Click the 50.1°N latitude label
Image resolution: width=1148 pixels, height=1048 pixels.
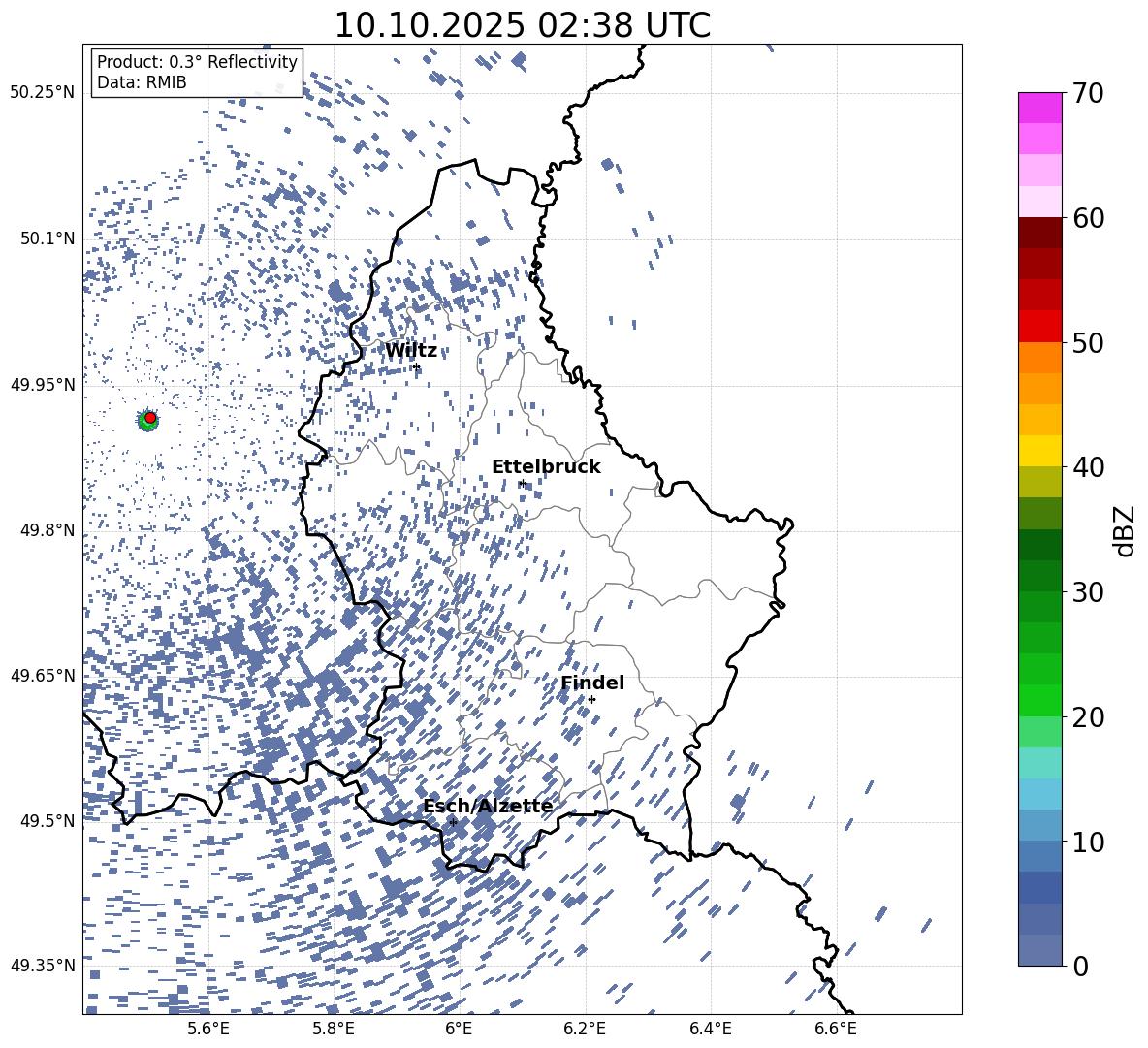[47, 239]
